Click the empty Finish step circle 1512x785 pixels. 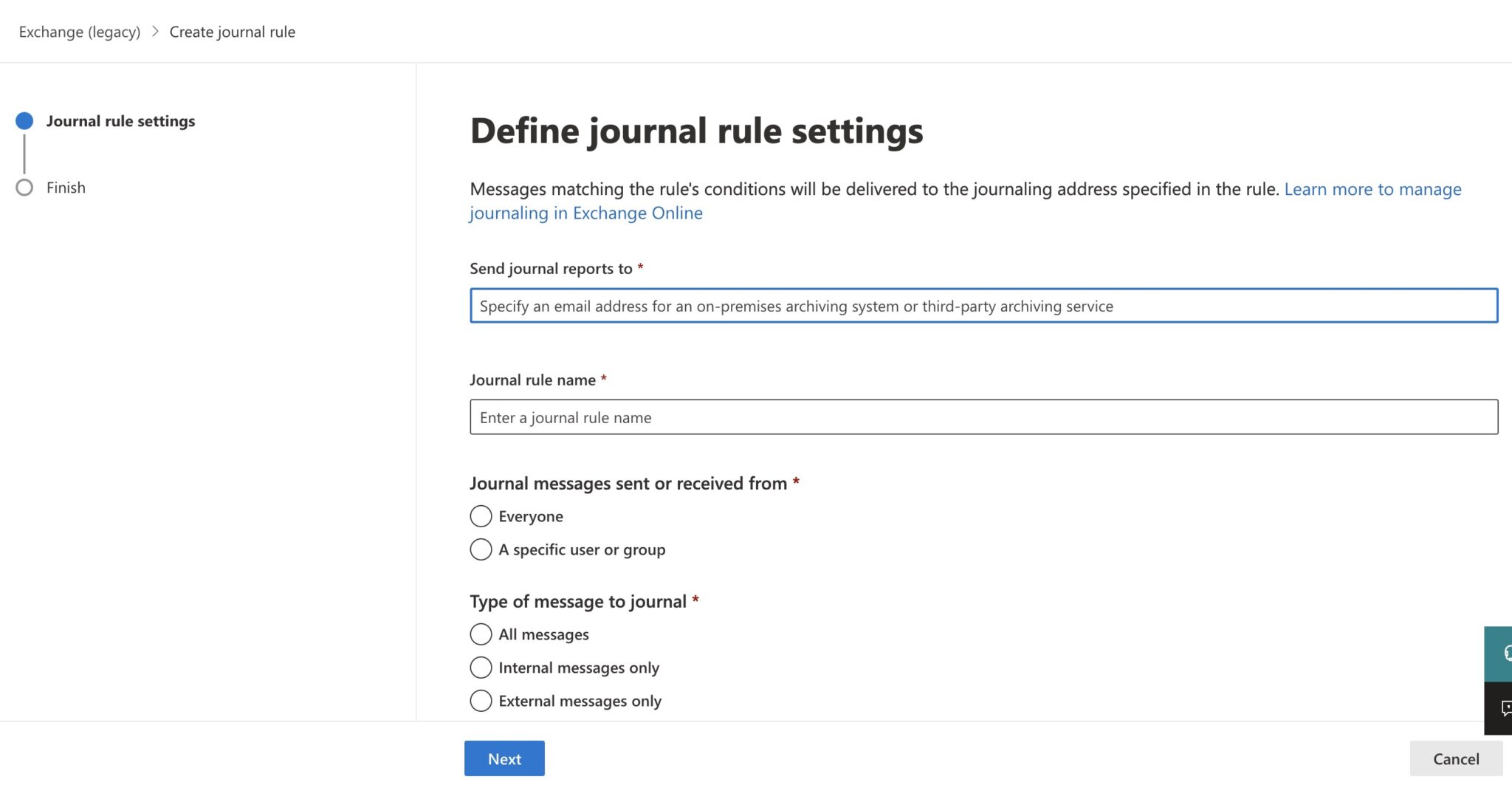24,187
